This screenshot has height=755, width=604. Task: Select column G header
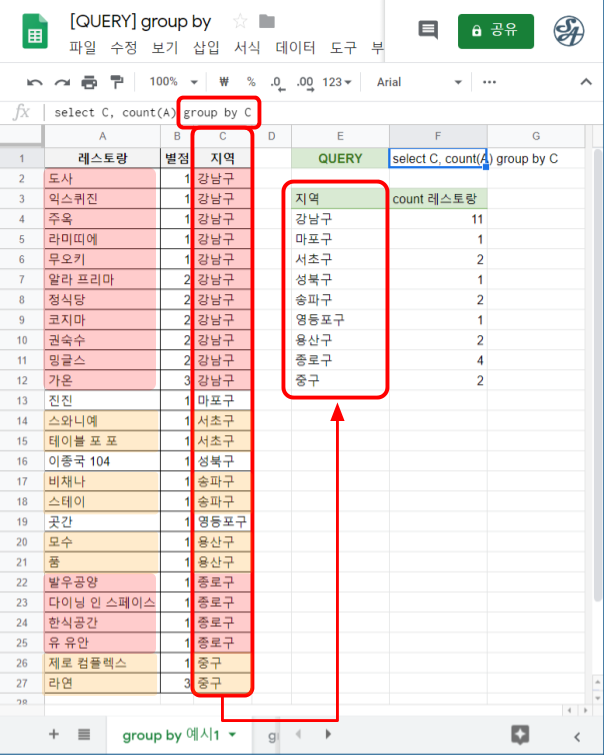[x=536, y=136]
